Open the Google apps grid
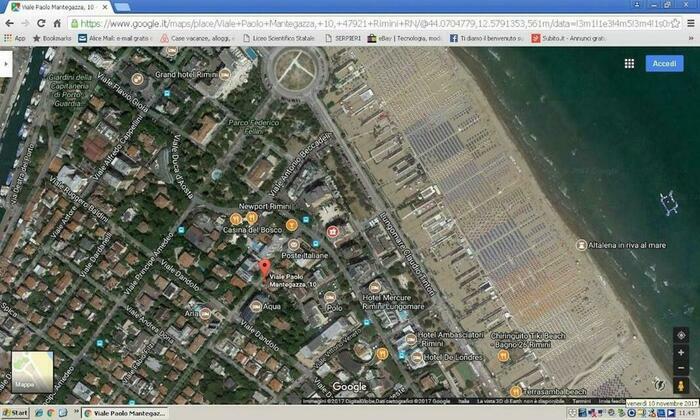 (629, 64)
